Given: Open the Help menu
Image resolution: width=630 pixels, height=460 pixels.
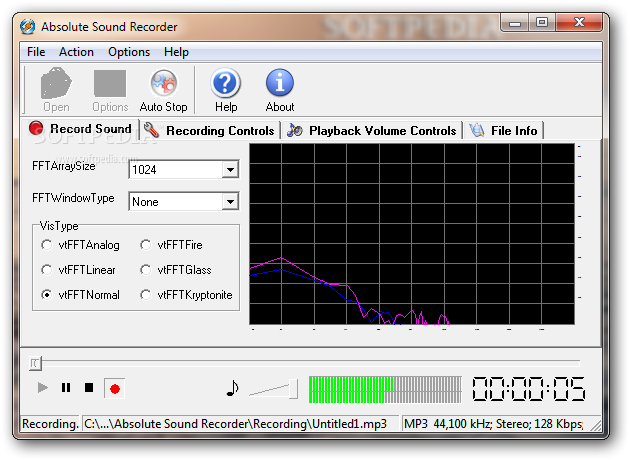Looking at the screenshot, I should pyautogui.click(x=176, y=52).
